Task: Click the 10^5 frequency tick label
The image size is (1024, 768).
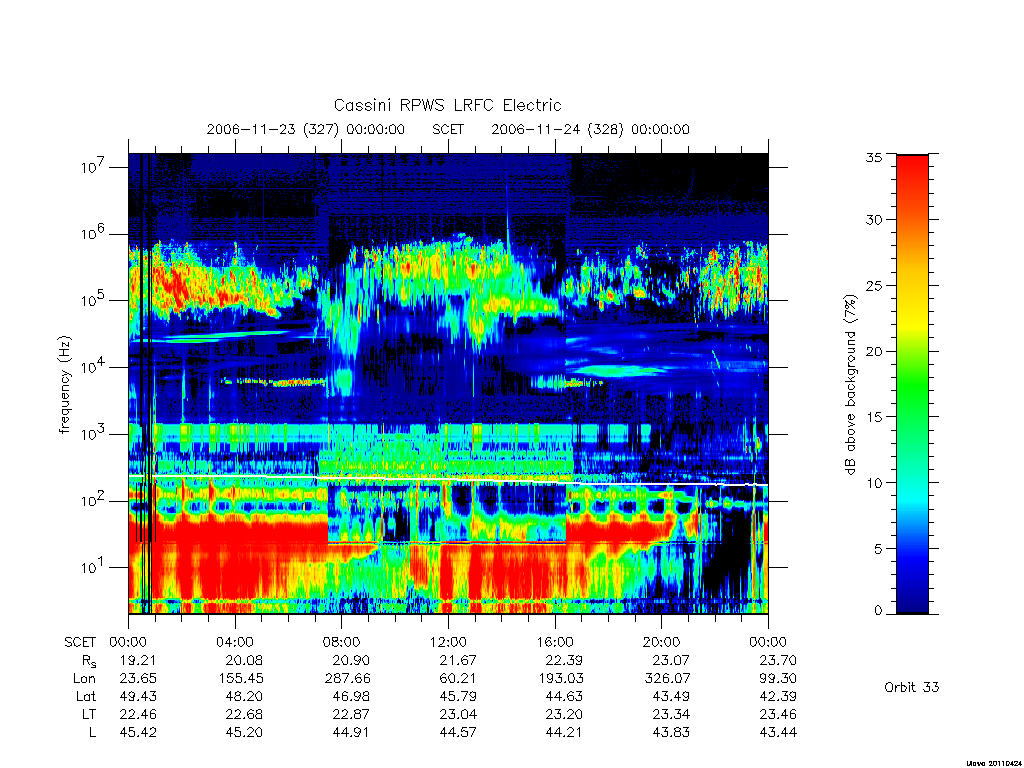Action: (x=93, y=300)
